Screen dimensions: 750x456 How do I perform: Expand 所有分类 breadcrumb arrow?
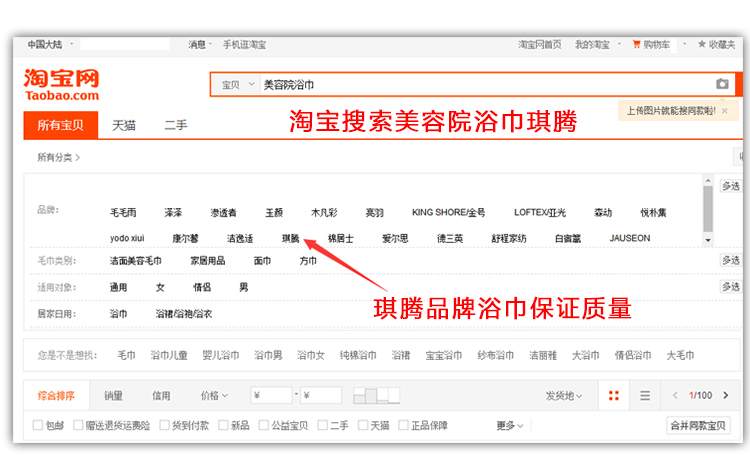pyautogui.click(x=77, y=157)
